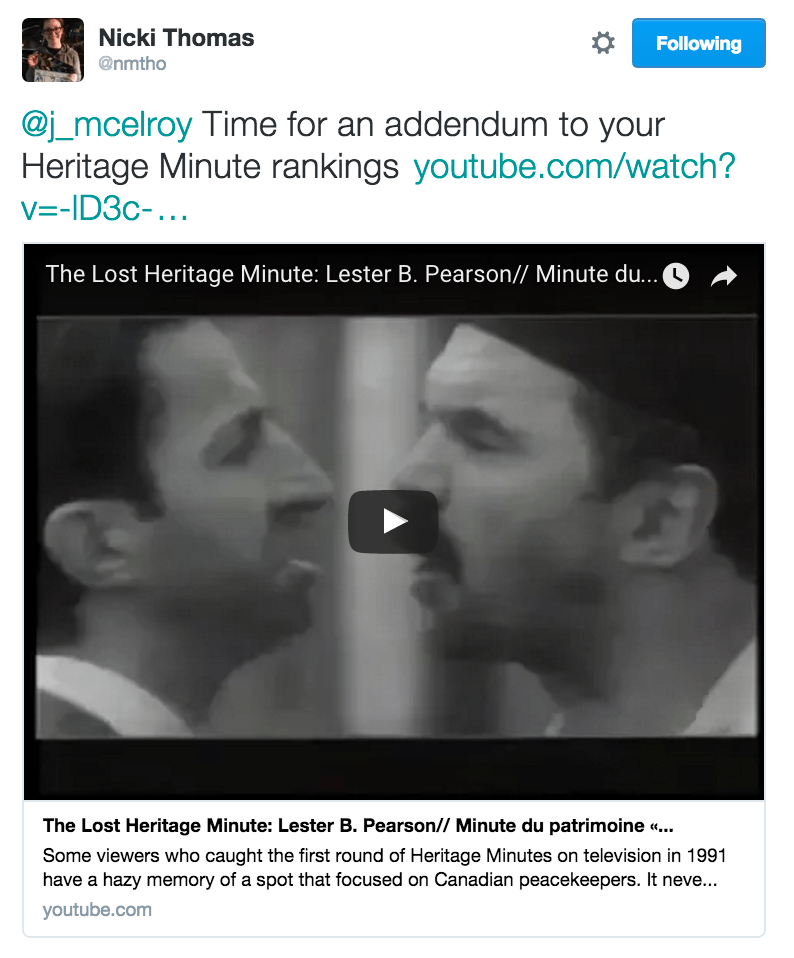Open the card title below the video
This screenshot has width=794, height=958.
pos(358,825)
